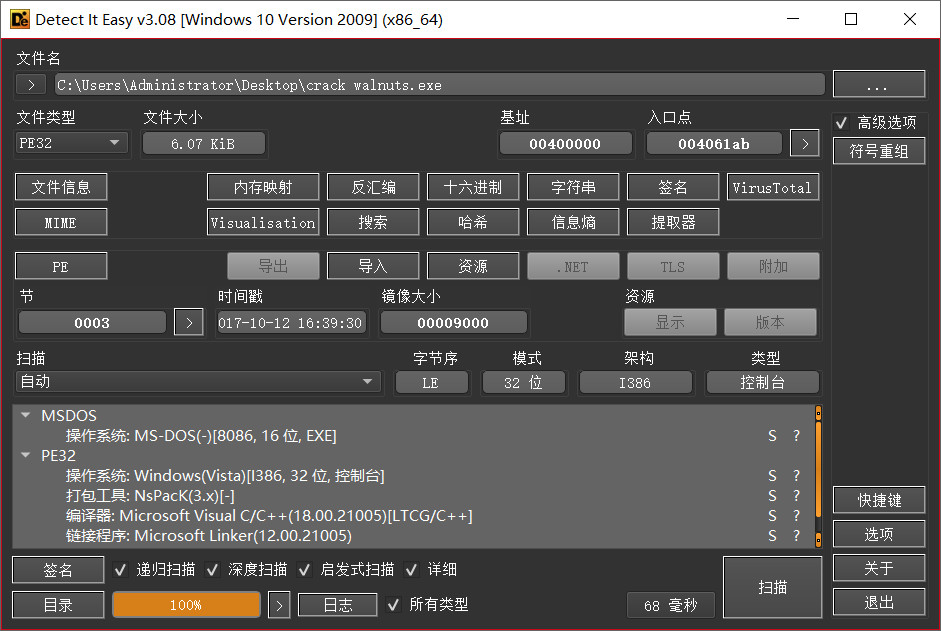Open 哈希 hash view
The height and width of the screenshot is (631, 941).
pos(473,222)
